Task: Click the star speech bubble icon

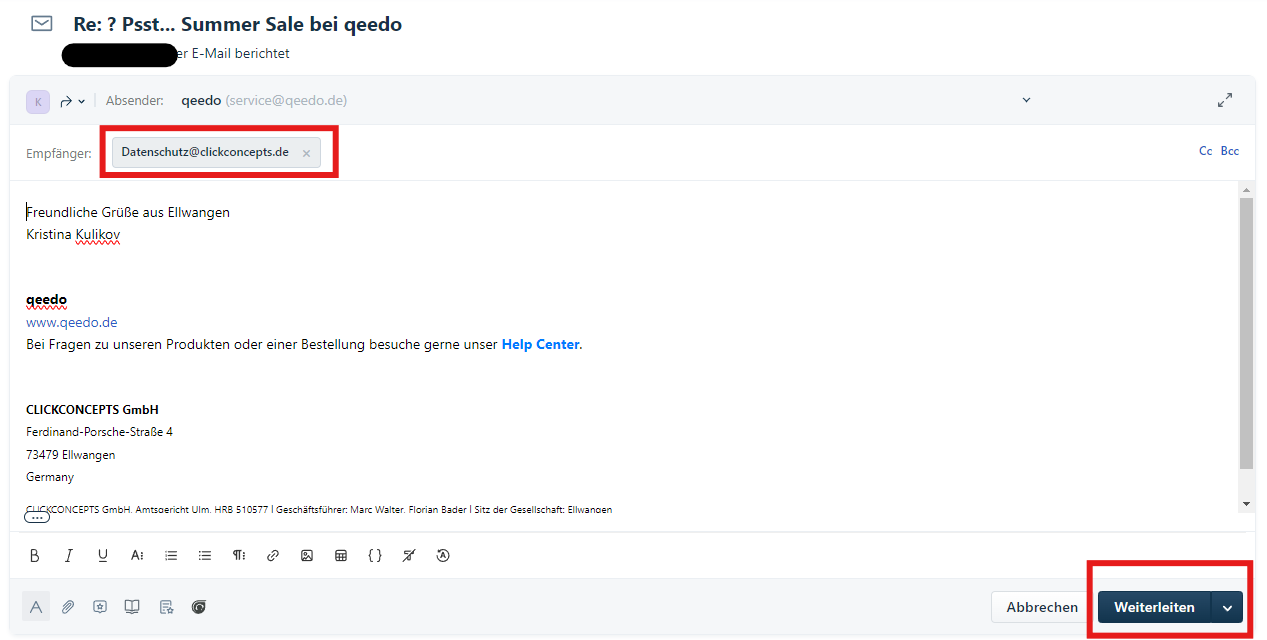Action: pyautogui.click(x=100, y=606)
